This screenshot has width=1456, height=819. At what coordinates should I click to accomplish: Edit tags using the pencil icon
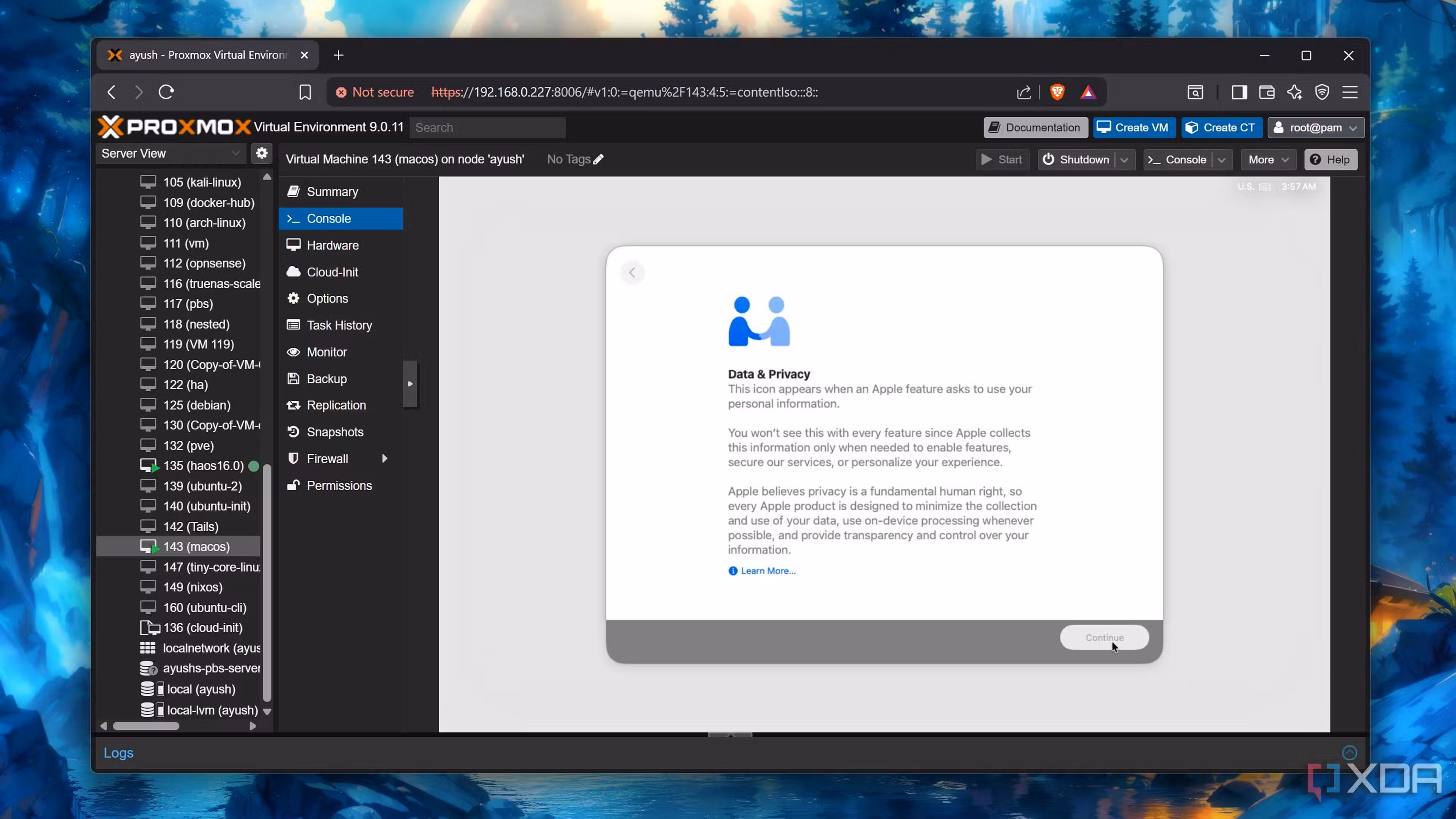coord(599,159)
